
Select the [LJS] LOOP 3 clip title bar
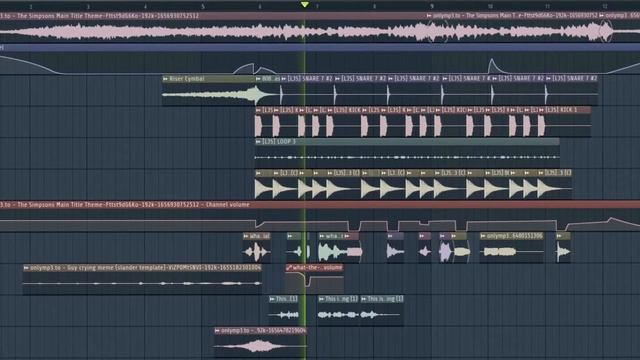click(x=407, y=142)
